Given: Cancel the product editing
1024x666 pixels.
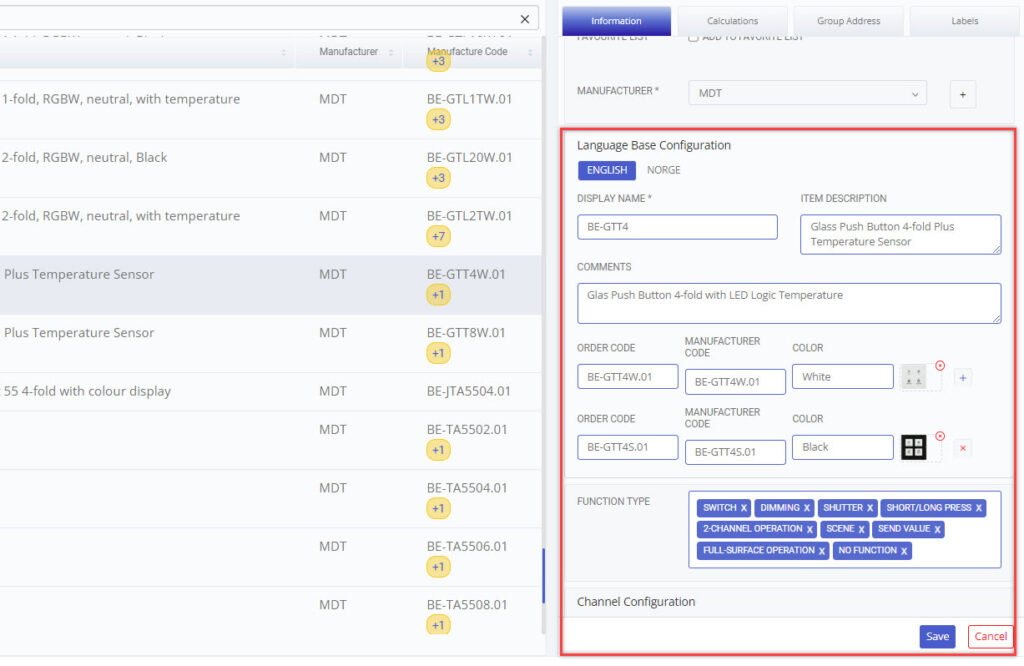Looking at the screenshot, I should point(990,637).
